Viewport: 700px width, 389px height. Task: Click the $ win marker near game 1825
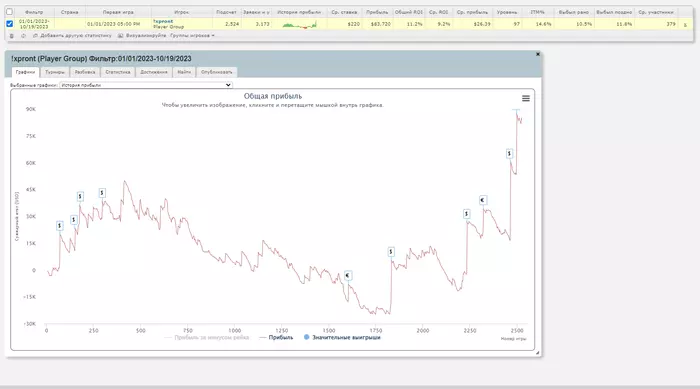click(x=391, y=252)
